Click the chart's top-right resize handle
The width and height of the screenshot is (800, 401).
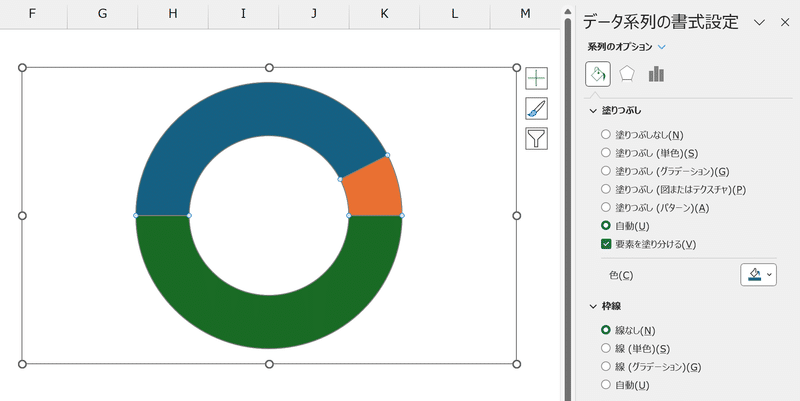pyautogui.click(x=517, y=67)
